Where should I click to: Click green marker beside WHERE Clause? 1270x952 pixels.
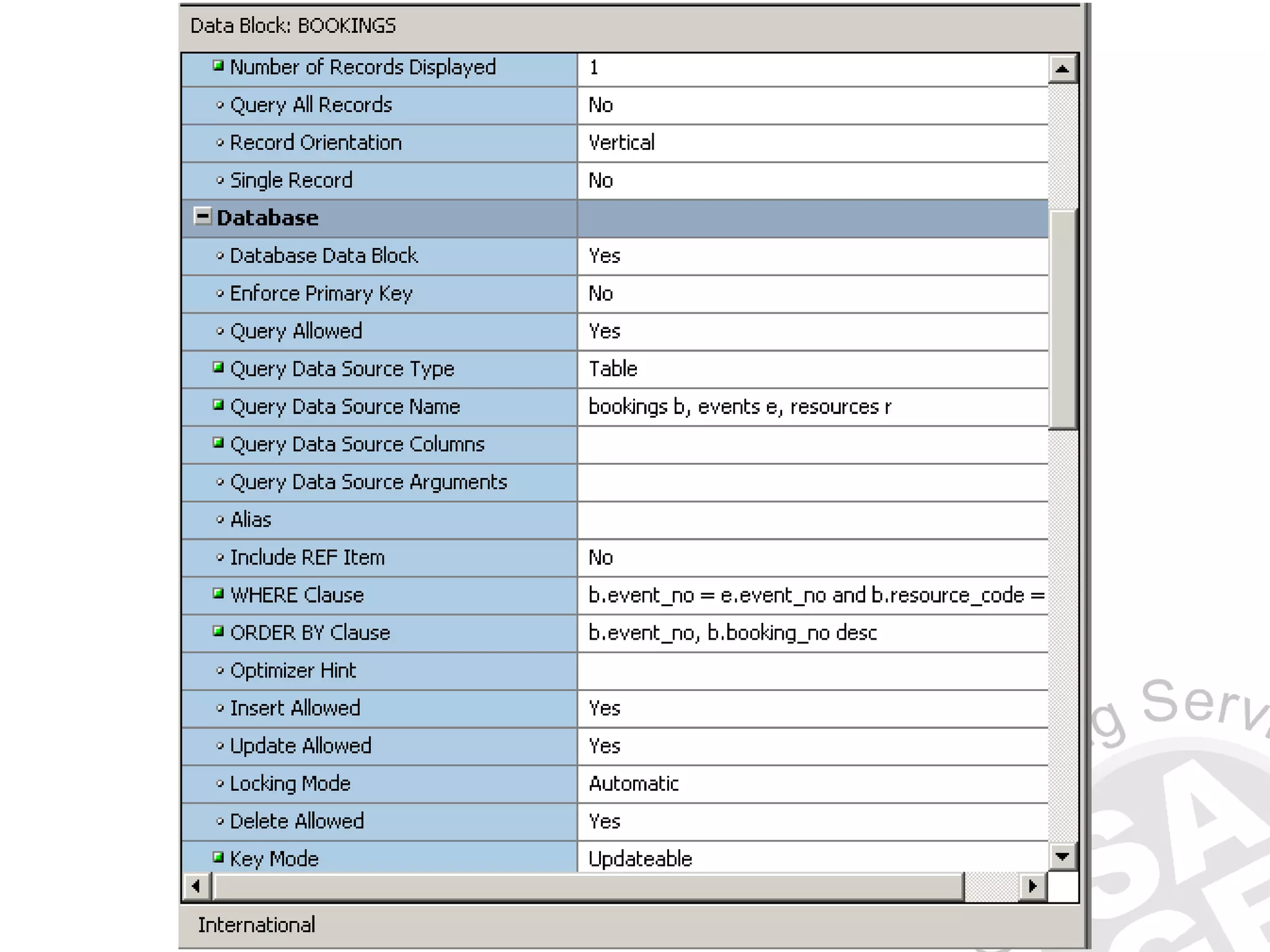point(218,593)
